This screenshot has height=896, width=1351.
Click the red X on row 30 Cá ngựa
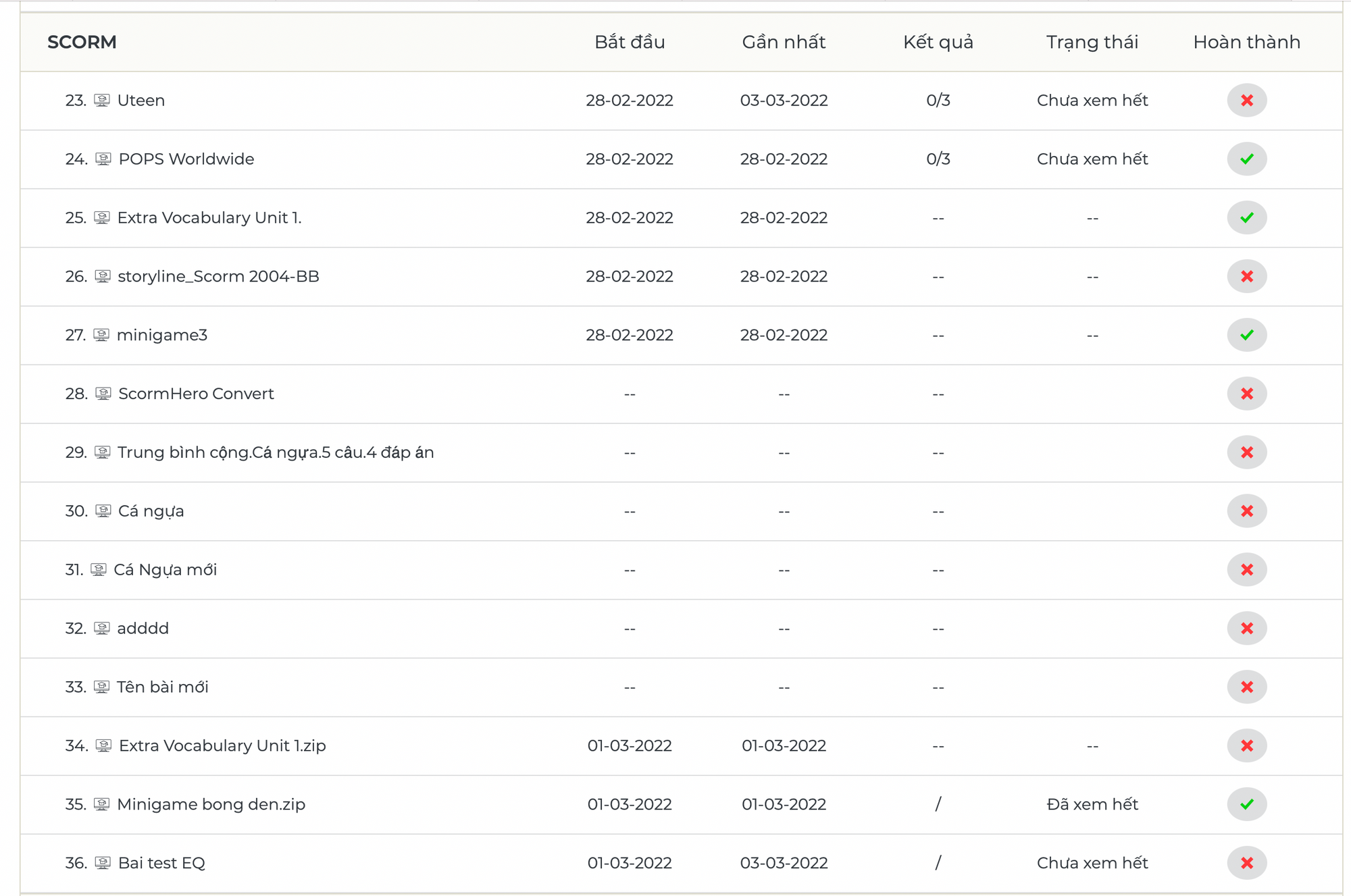(x=1246, y=511)
